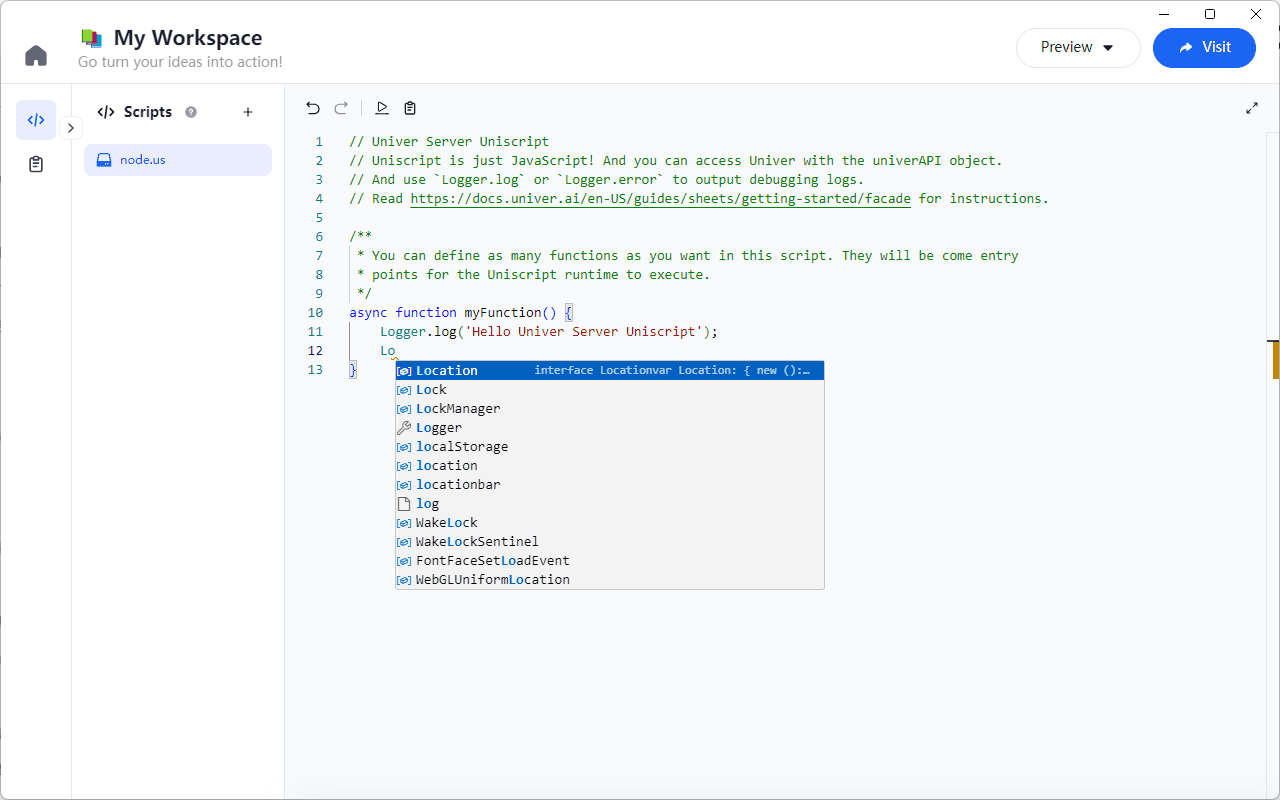This screenshot has width=1280, height=800.
Task: Click the wrench icon beside Logger
Action: pos(404,427)
